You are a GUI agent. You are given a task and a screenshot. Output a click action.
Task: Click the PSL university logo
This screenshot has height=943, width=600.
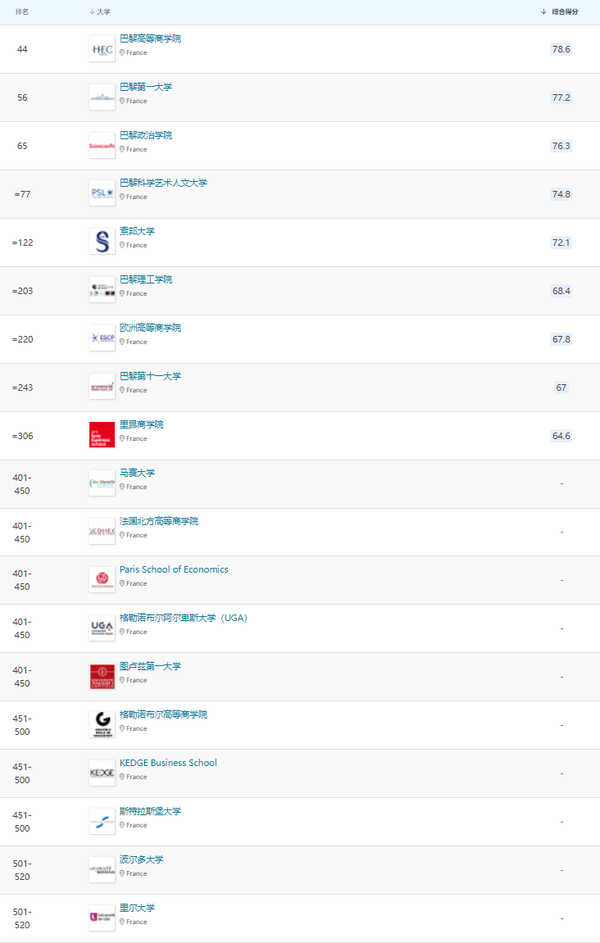[x=102, y=194]
